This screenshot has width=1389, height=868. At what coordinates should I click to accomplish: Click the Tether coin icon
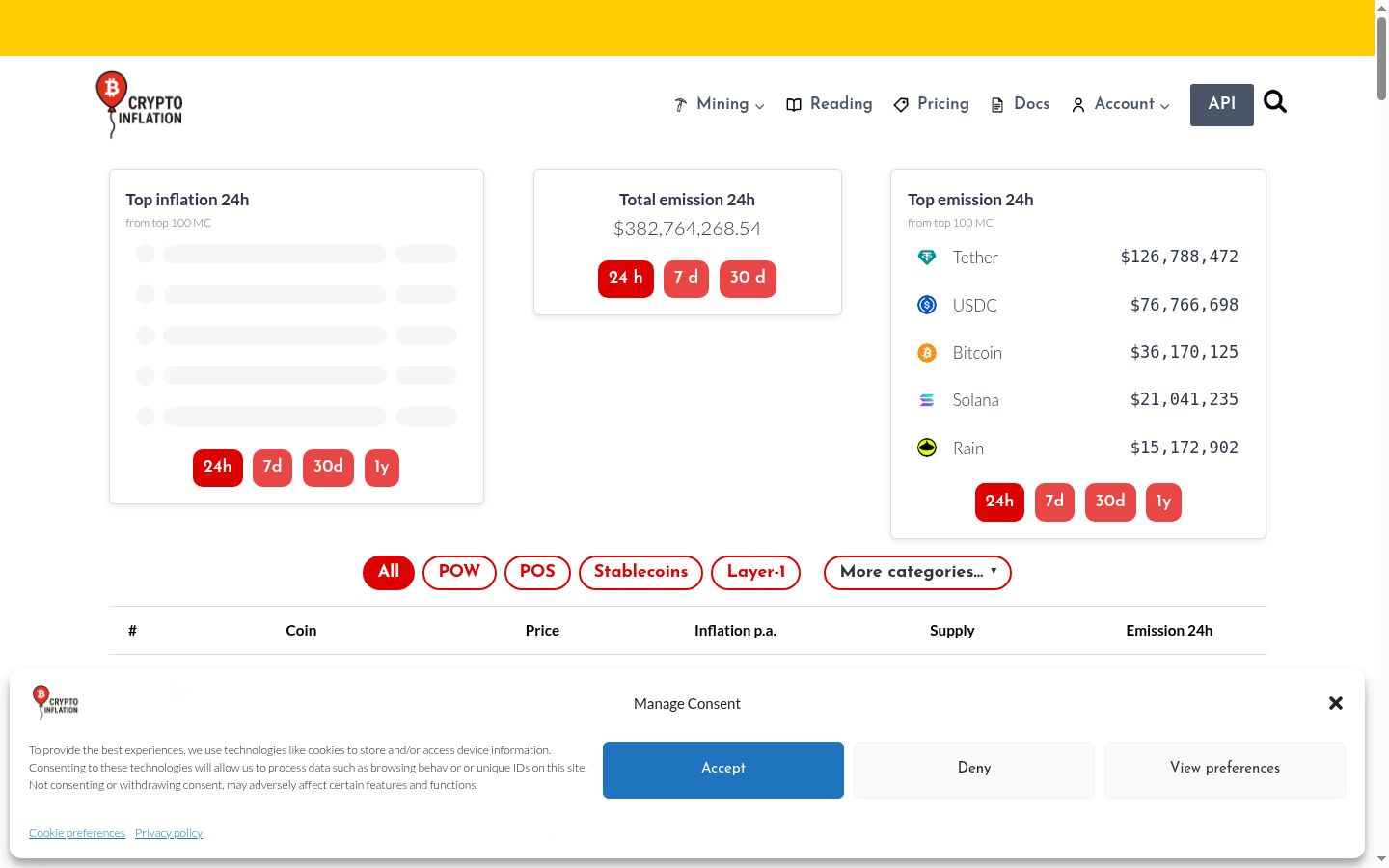click(x=927, y=258)
